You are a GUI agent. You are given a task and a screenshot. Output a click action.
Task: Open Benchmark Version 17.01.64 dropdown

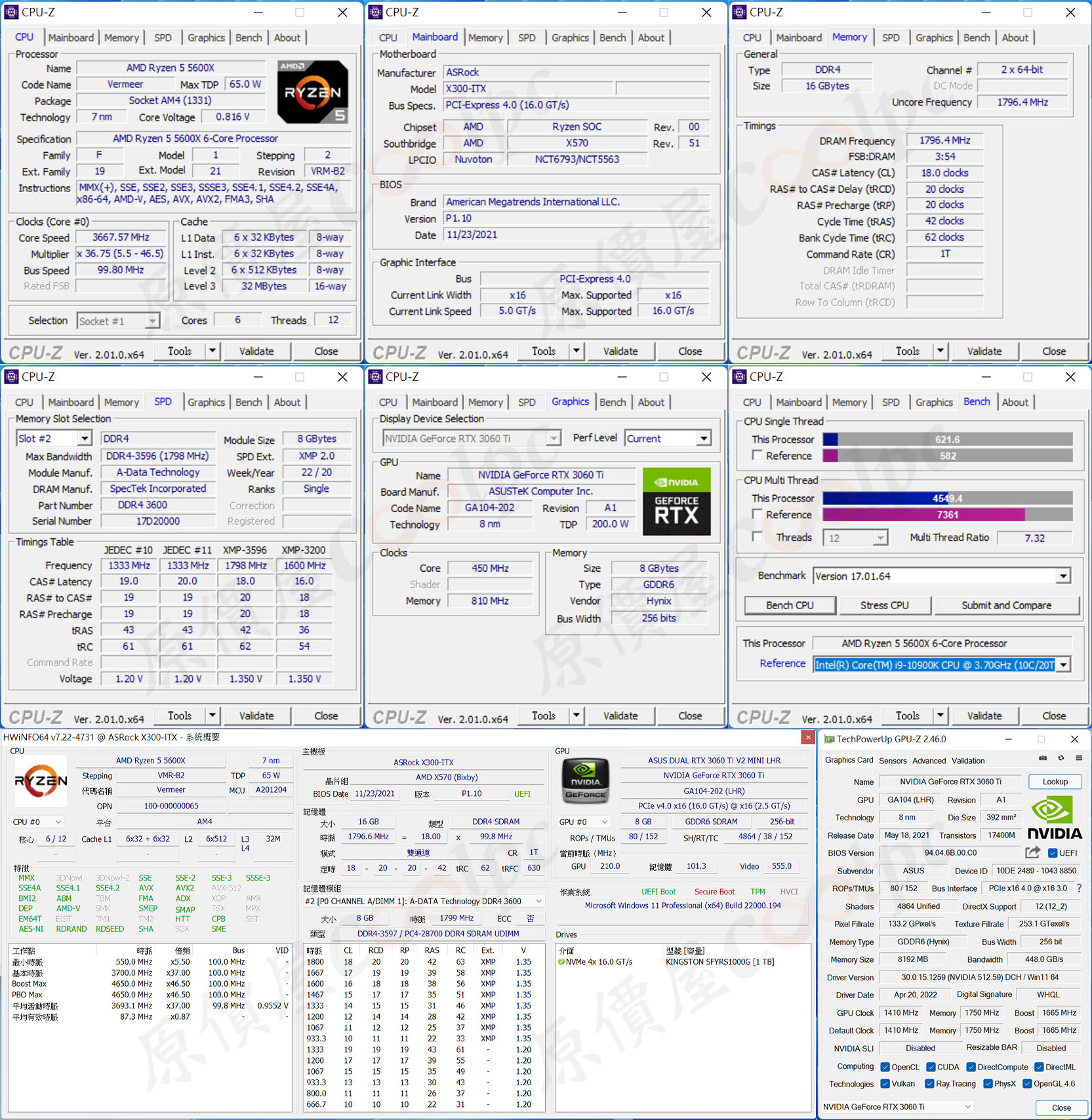point(942,576)
